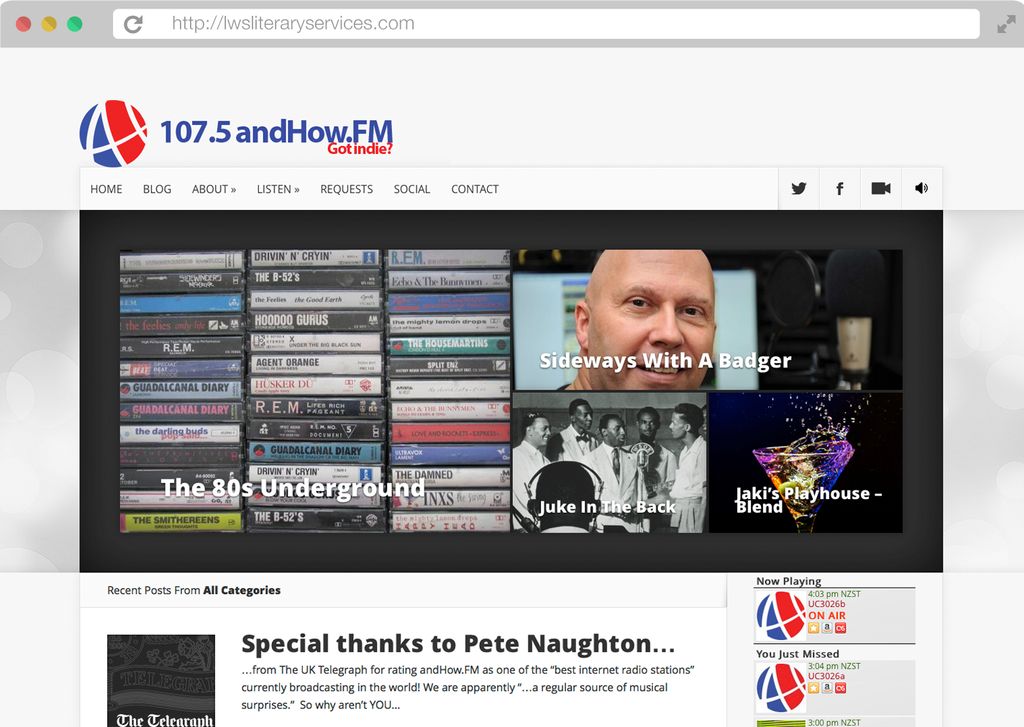
Task: Click the 107.5 andHow.FM logo
Action: pos(236,133)
